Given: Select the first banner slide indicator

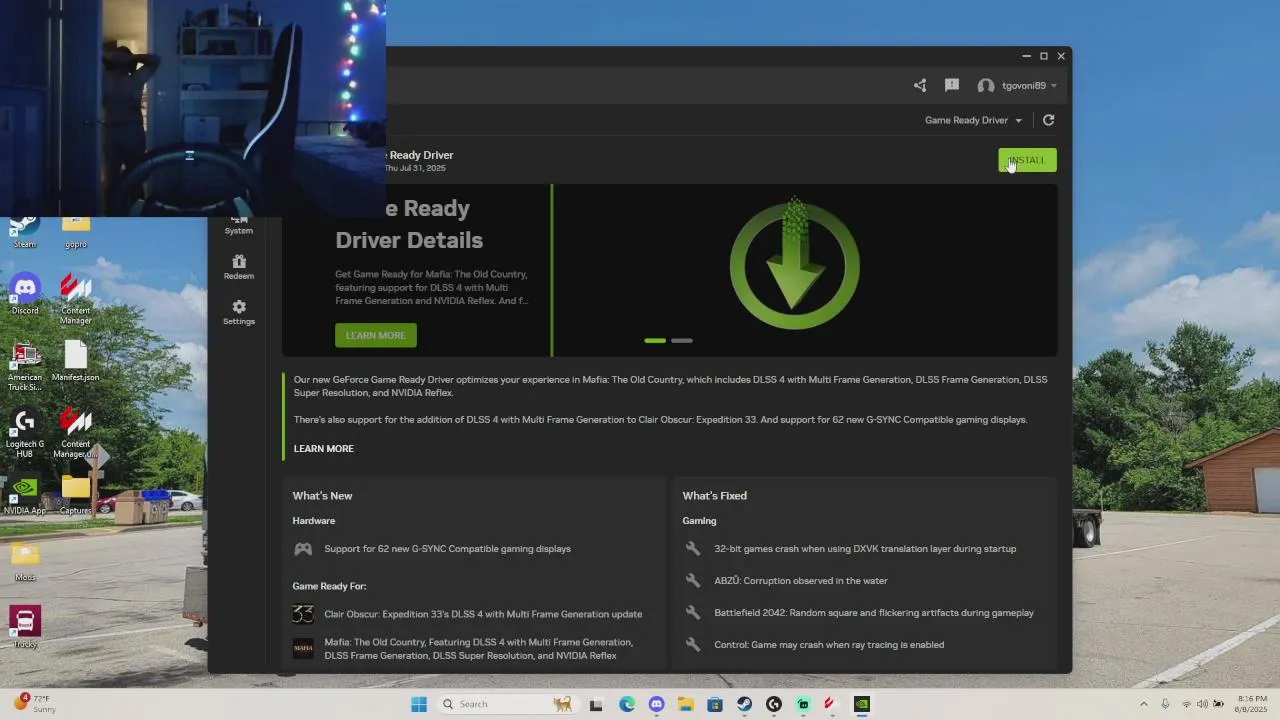Looking at the screenshot, I should [655, 341].
